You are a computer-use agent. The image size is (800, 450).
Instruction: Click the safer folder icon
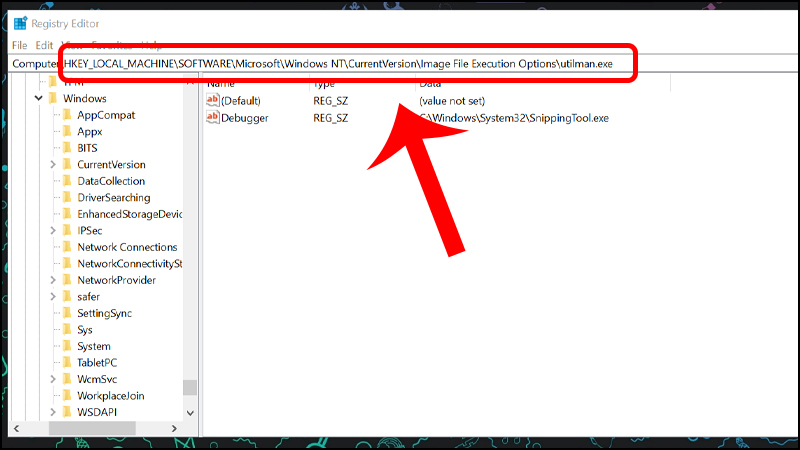coord(67,296)
